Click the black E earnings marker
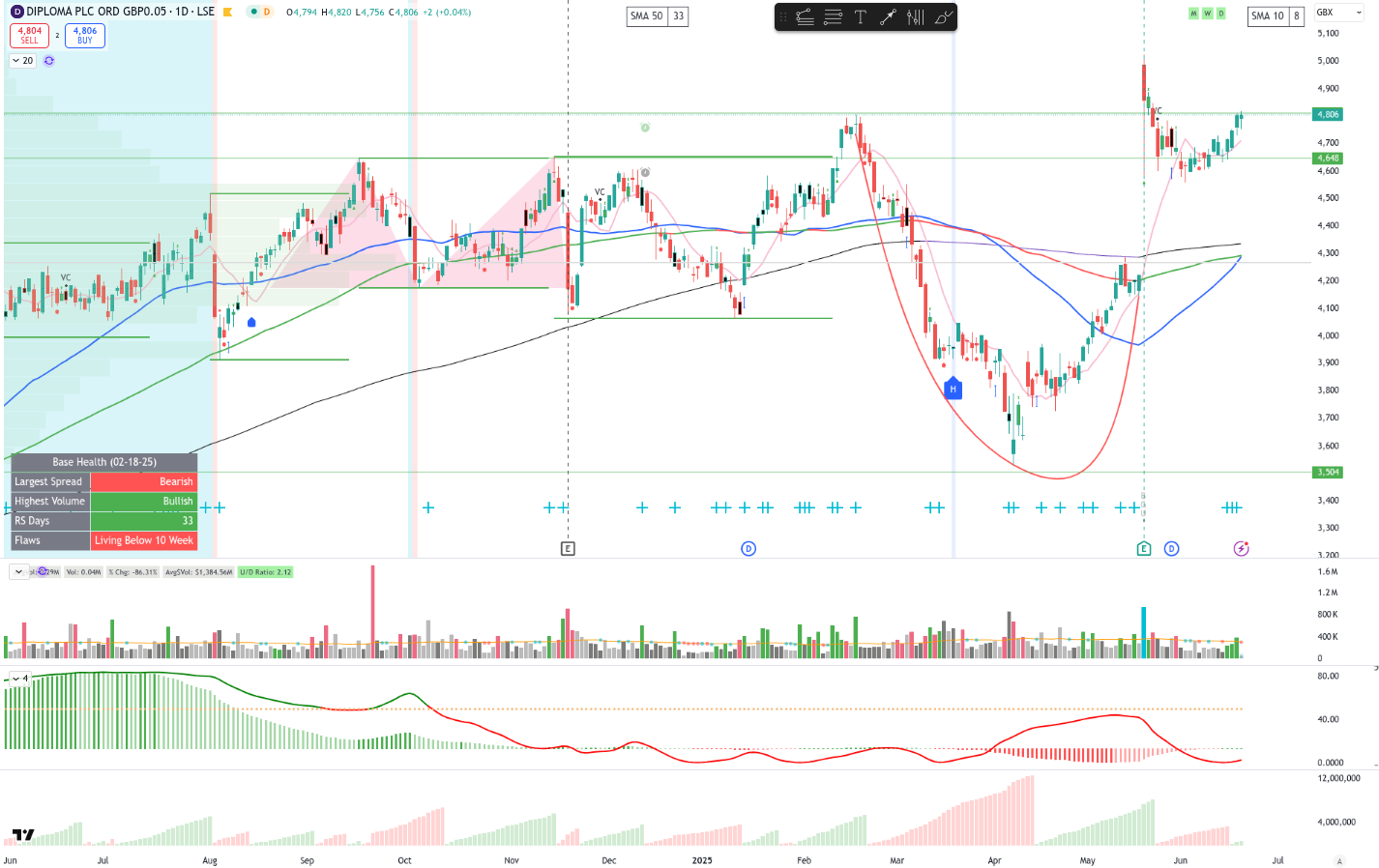 [568, 549]
